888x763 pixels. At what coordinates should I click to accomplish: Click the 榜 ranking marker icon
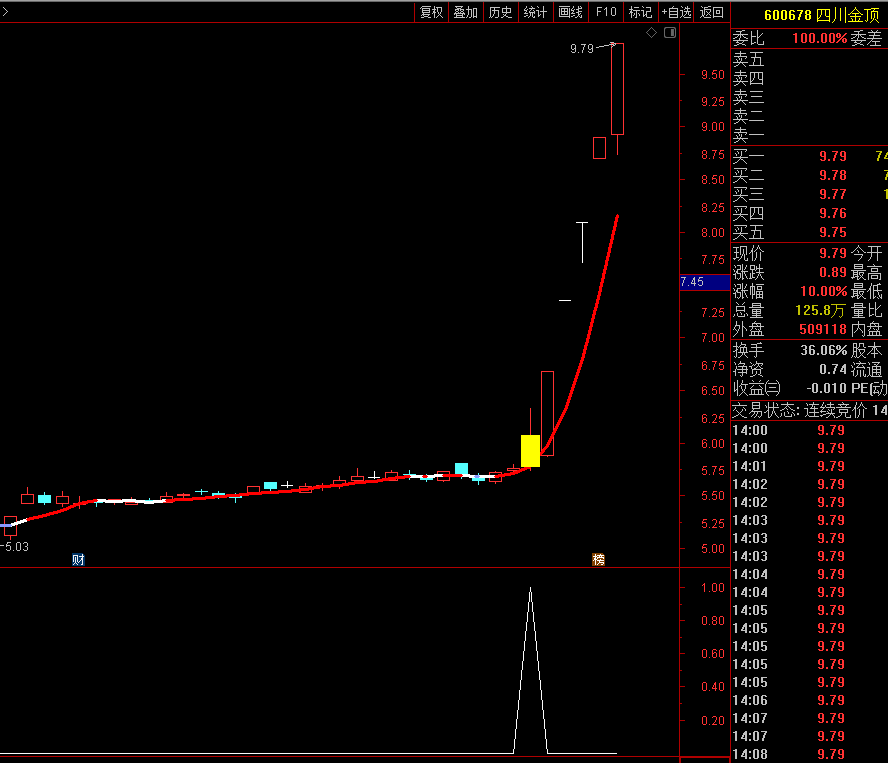pyautogui.click(x=598, y=560)
